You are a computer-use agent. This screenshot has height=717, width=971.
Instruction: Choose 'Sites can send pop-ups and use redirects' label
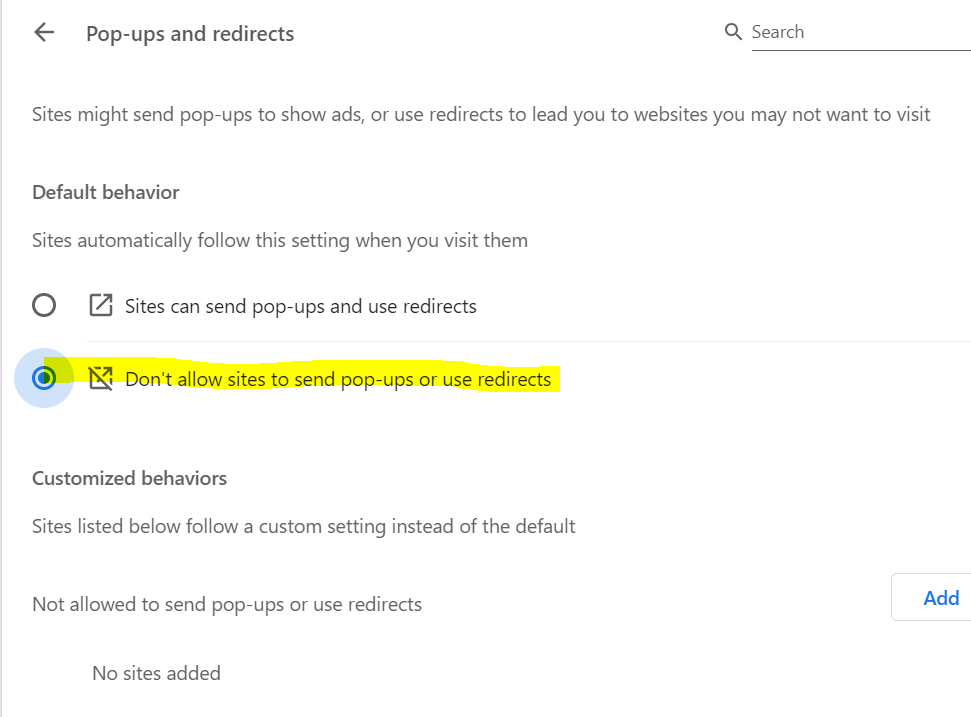click(x=300, y=306)
